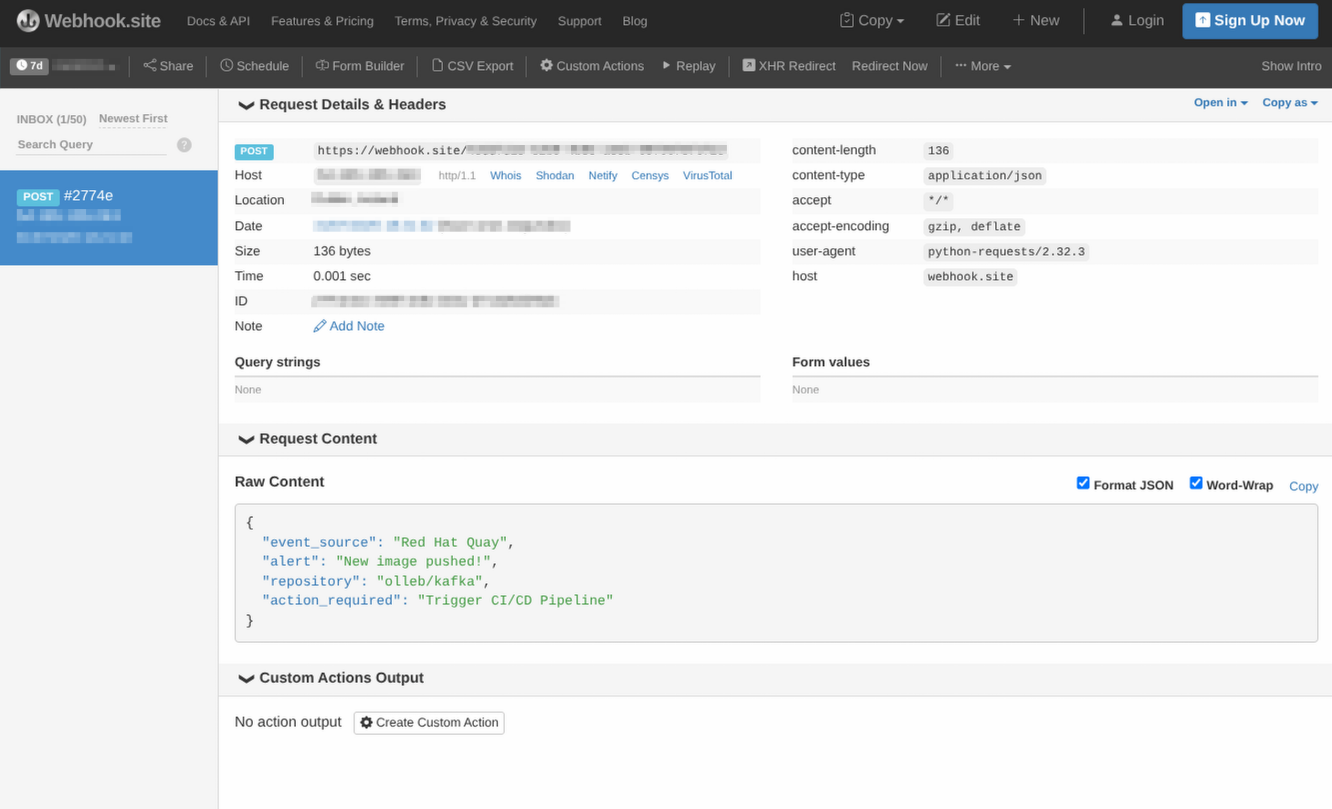
Task: Toggle the Word-Wrap checkbox
Action: 1195,483
